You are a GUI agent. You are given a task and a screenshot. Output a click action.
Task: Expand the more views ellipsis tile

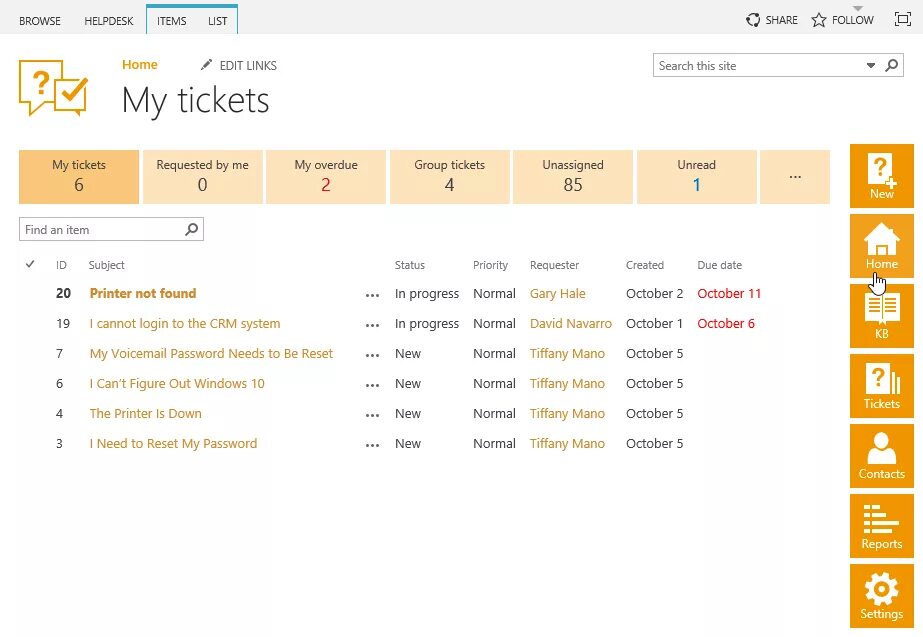[795, 177]
